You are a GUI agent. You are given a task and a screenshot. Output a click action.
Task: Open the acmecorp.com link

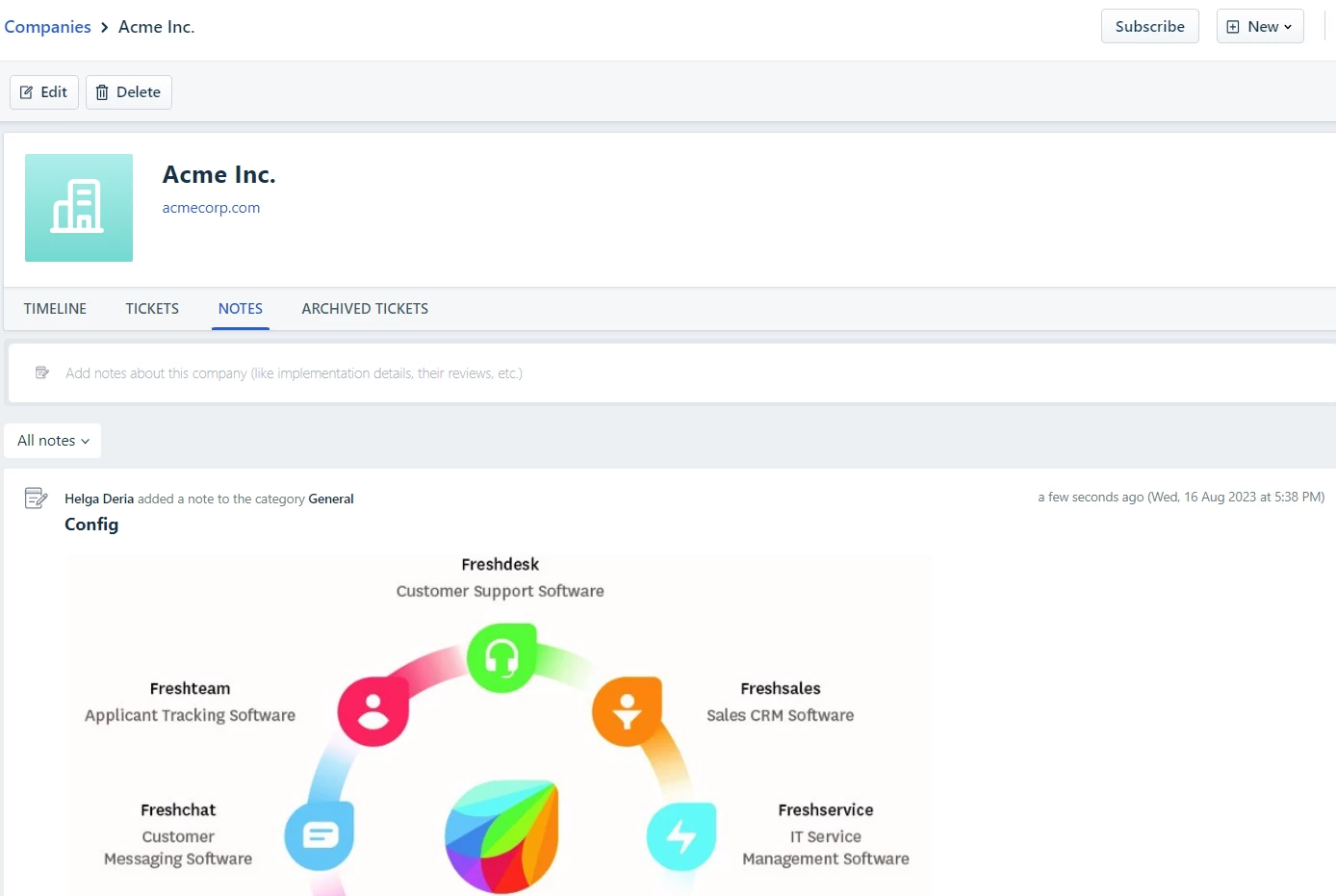(211, 208)
